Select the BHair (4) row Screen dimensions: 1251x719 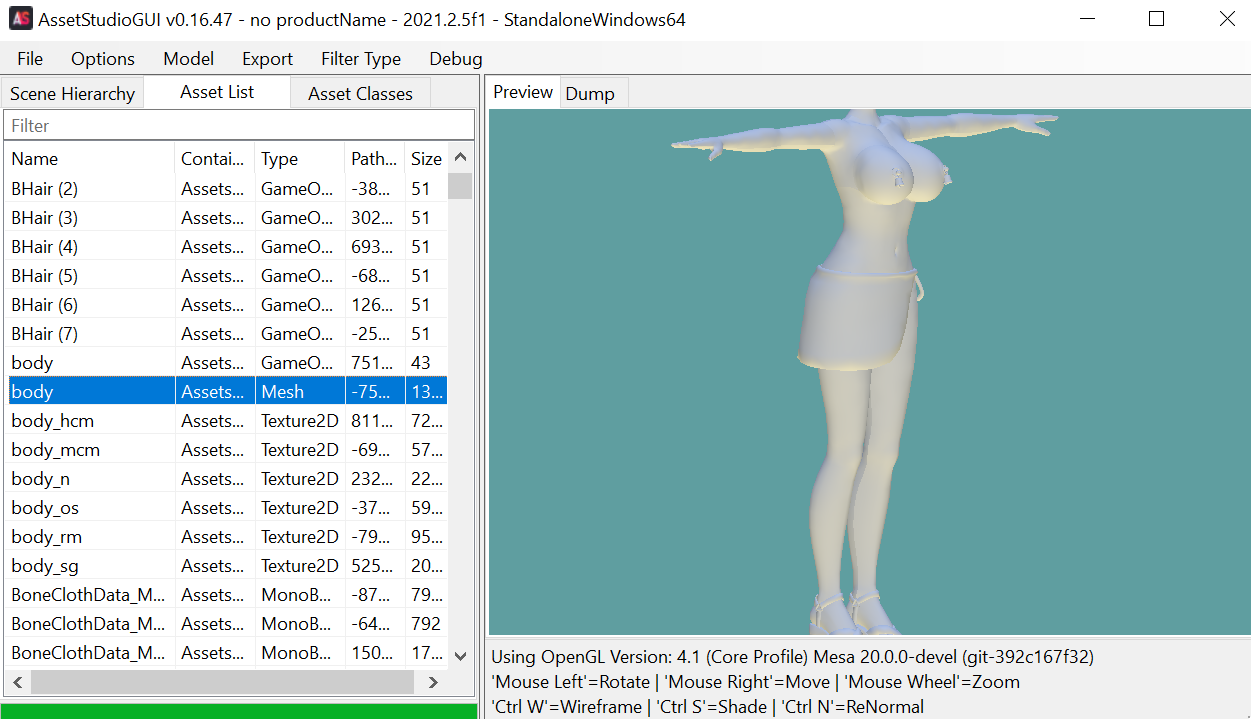point(227,247)
